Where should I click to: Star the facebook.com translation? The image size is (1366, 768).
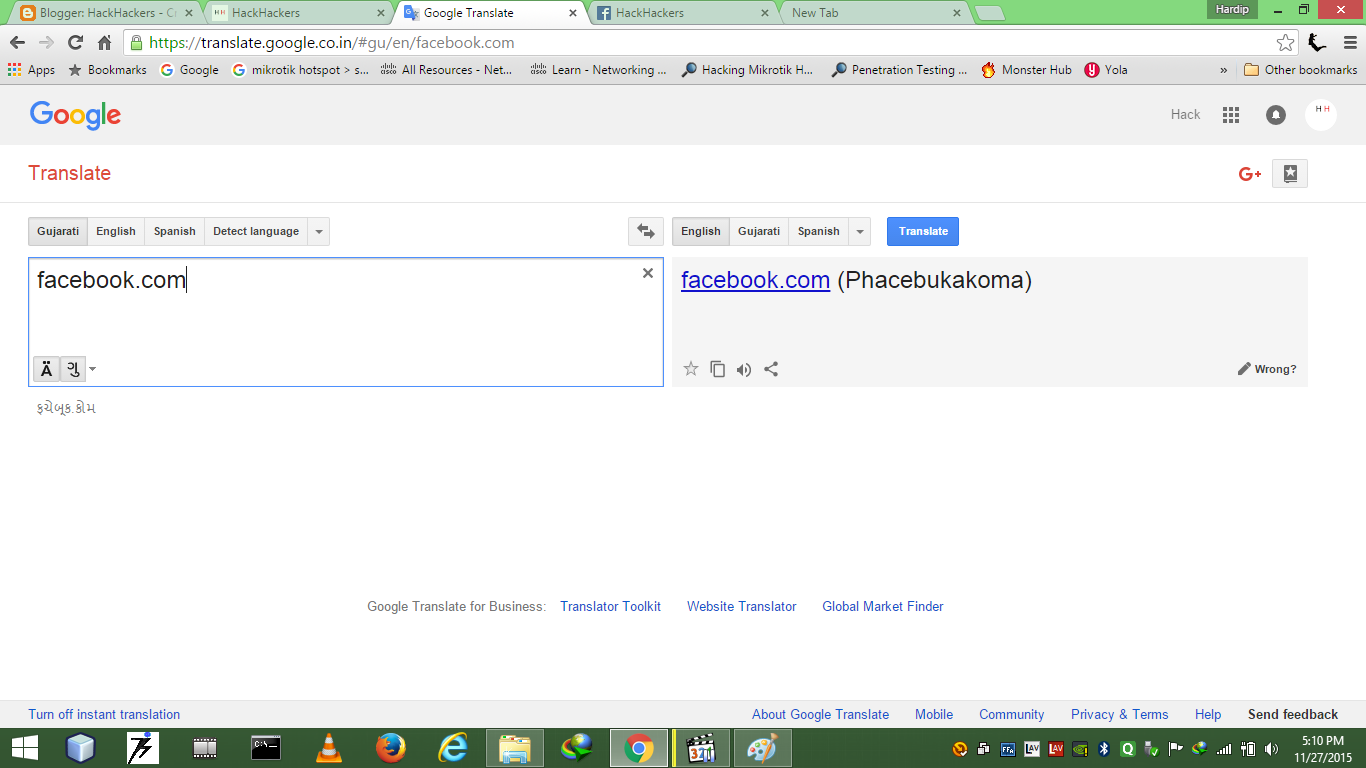[691, 369]
